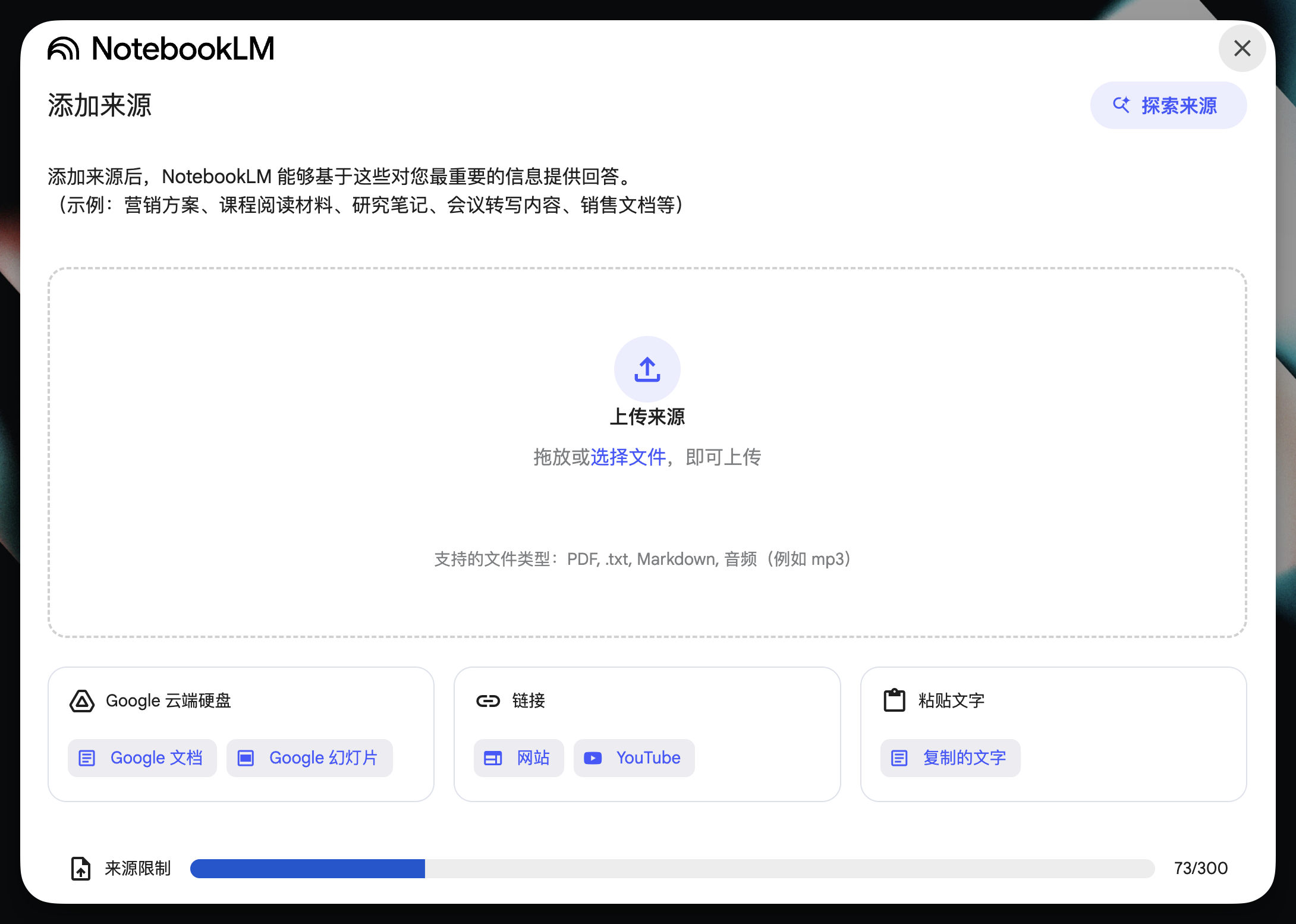Select Google 文档 source

[x=142, y=758]
